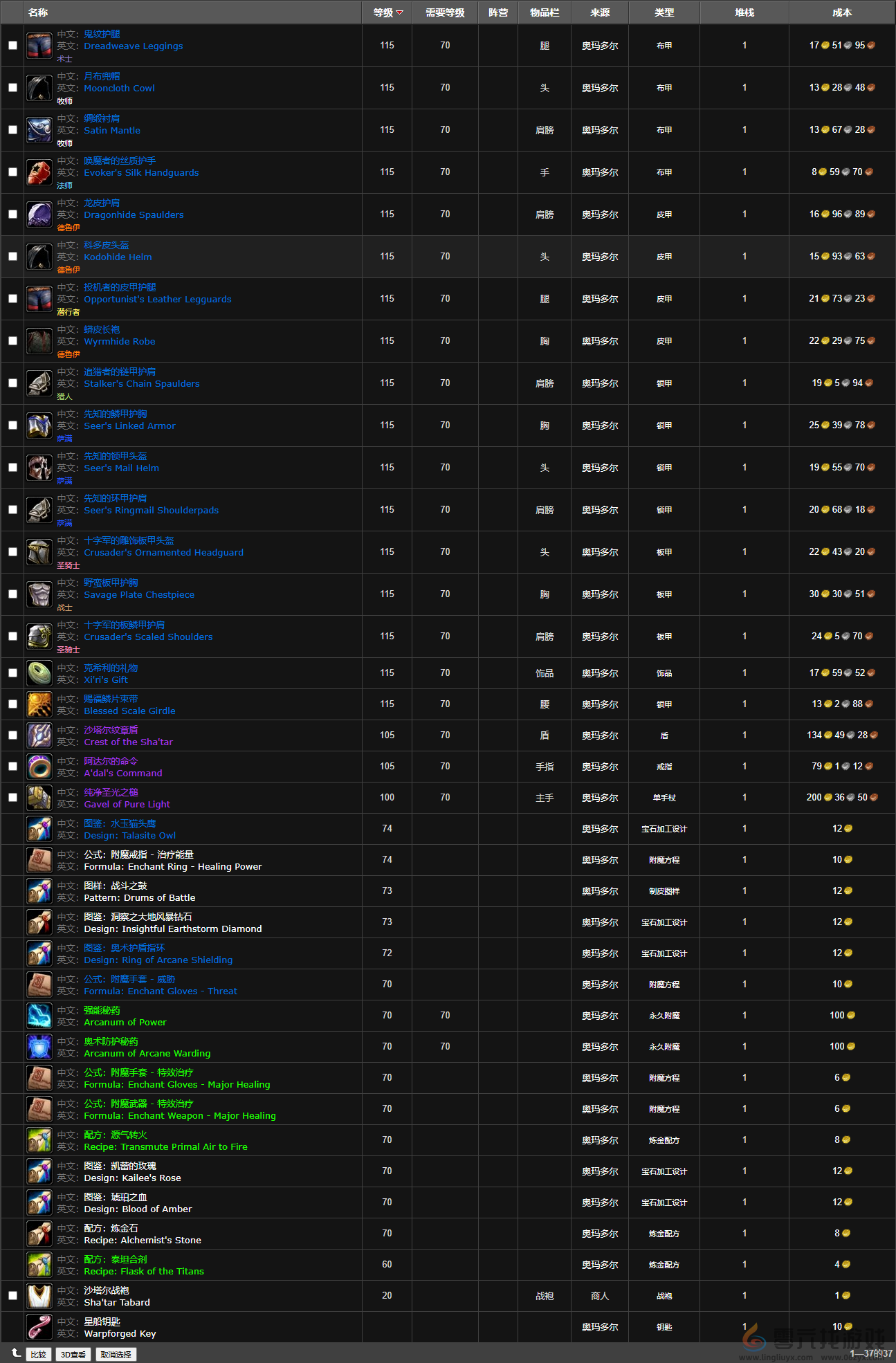The image size is (896, 1363).
Task: Toggle the sort arrow on 等级 column
Action: 399,12
